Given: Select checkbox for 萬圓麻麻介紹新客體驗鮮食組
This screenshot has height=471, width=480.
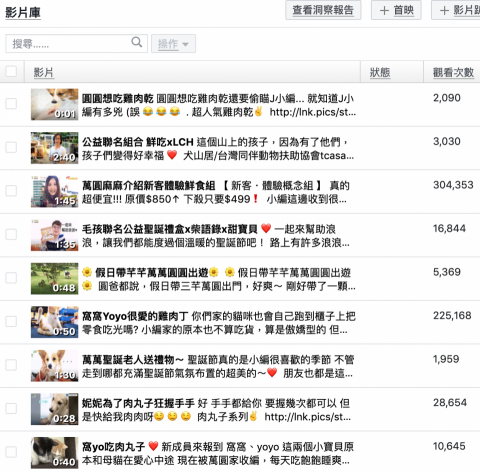Looking at the screenshot, I should pyautogui.click(x=11, y=191).
